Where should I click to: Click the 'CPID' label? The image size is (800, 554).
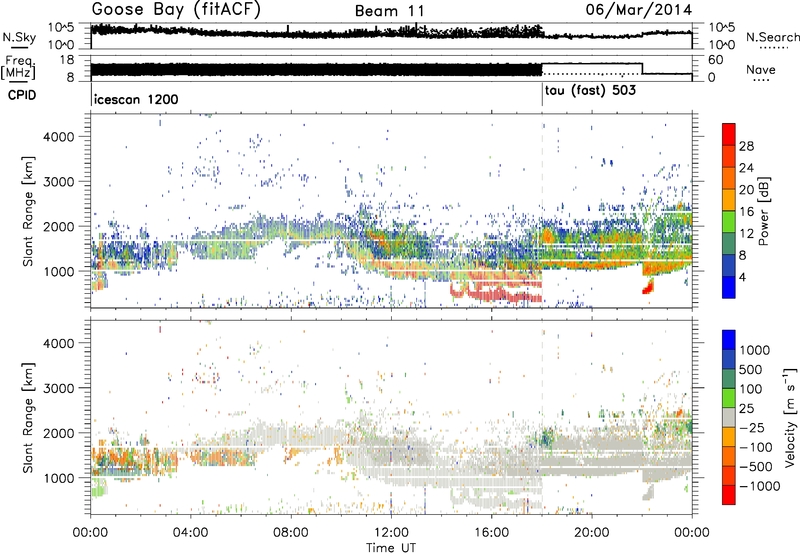pos(22,95)
